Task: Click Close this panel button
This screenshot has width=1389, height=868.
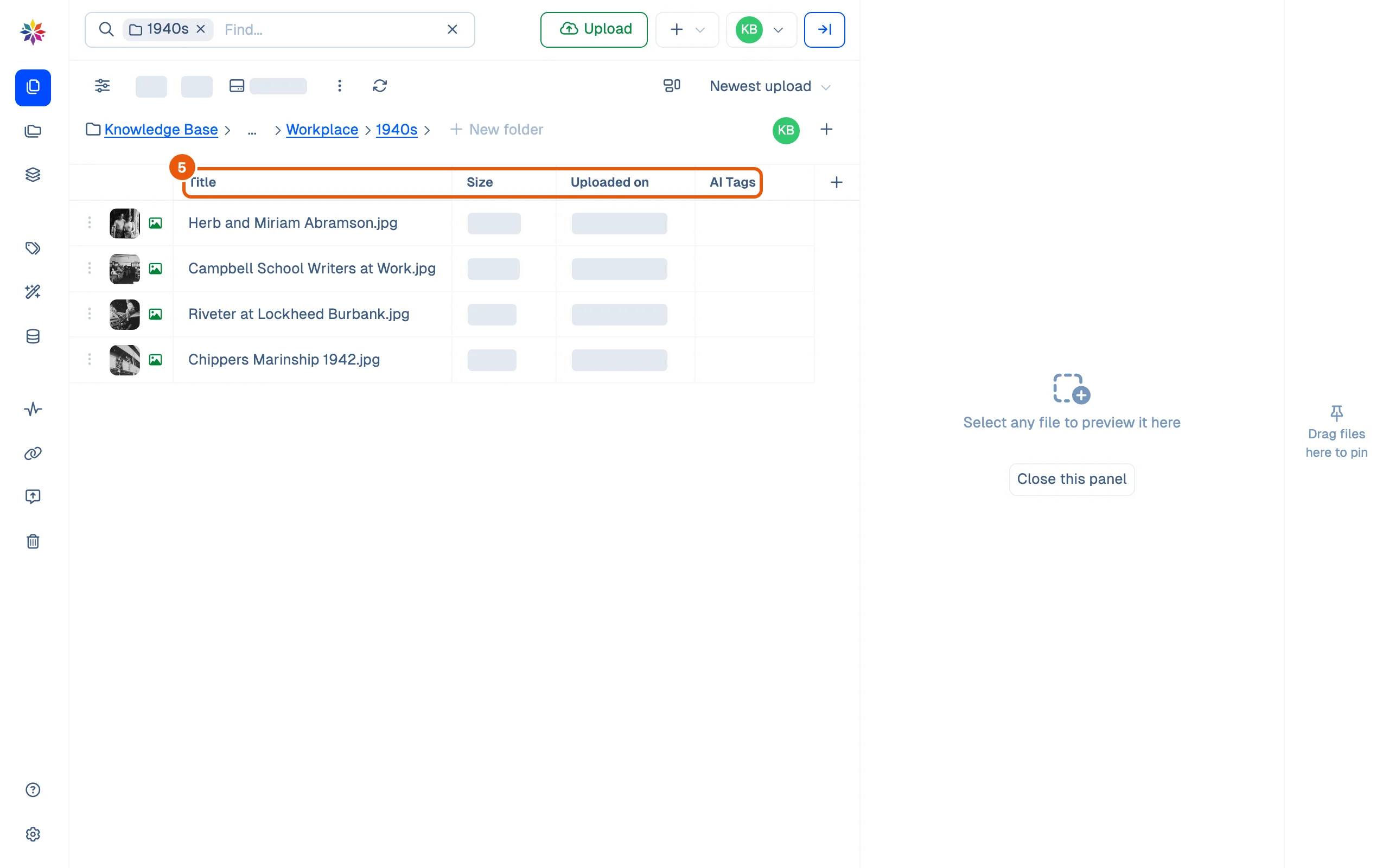Action: pyautogui.click(x=1072, y=480)
